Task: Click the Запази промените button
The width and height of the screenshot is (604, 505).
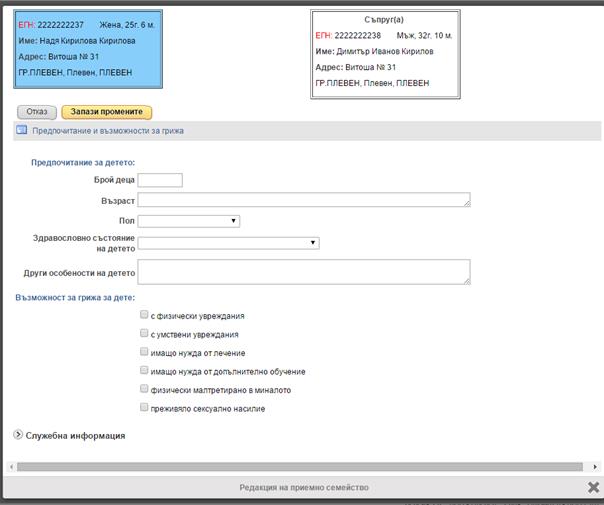Action: [106, 112]
